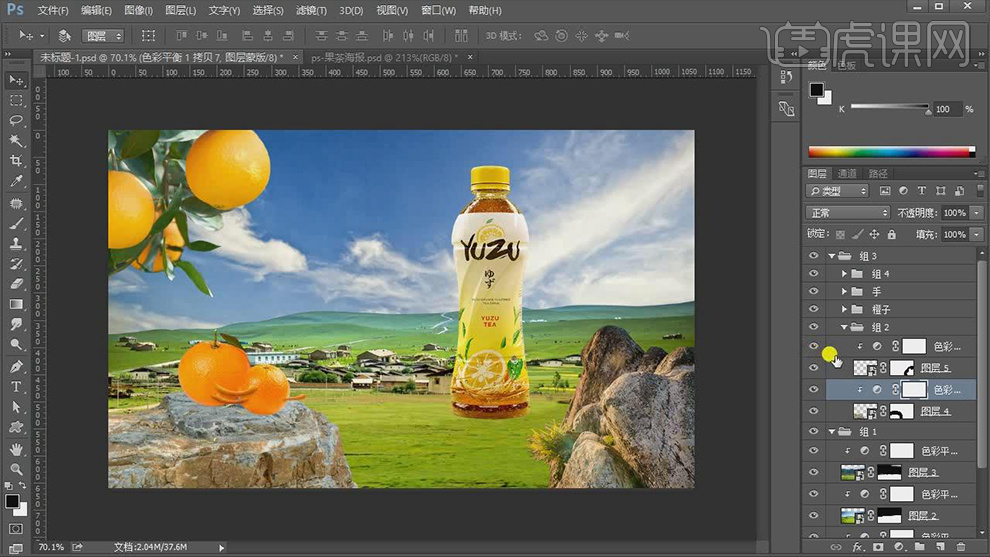Open the blend mode 正常 dropdown
This screenshot has width=990, height=557.
(848, 213)
